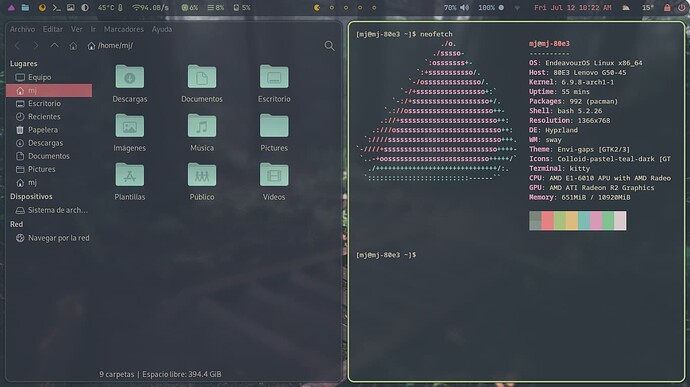Open the Videos folder icon

point(274,175)
